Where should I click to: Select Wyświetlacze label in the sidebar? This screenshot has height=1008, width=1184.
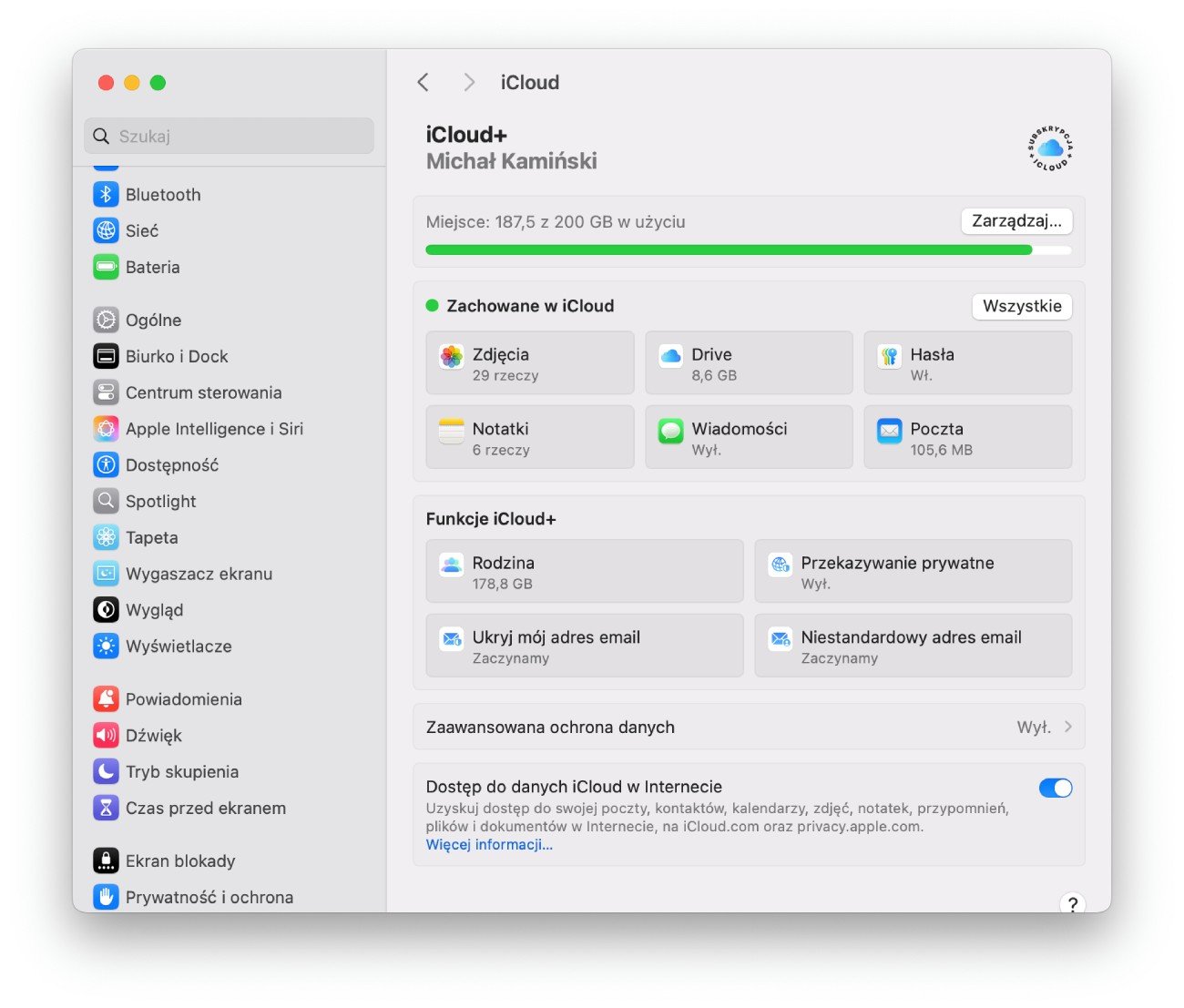click(x=179, y=647)
